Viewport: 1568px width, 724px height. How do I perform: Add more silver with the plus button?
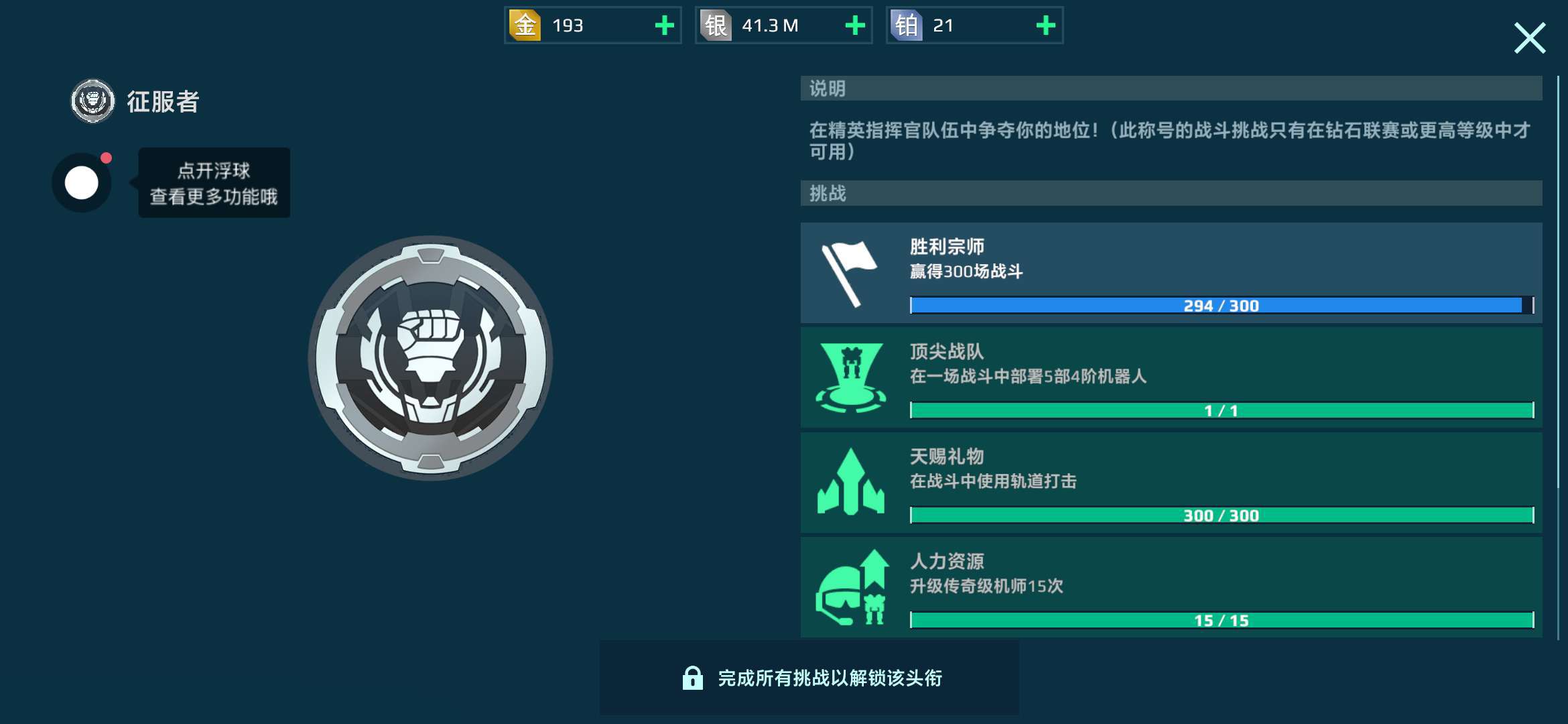point(855,25)
